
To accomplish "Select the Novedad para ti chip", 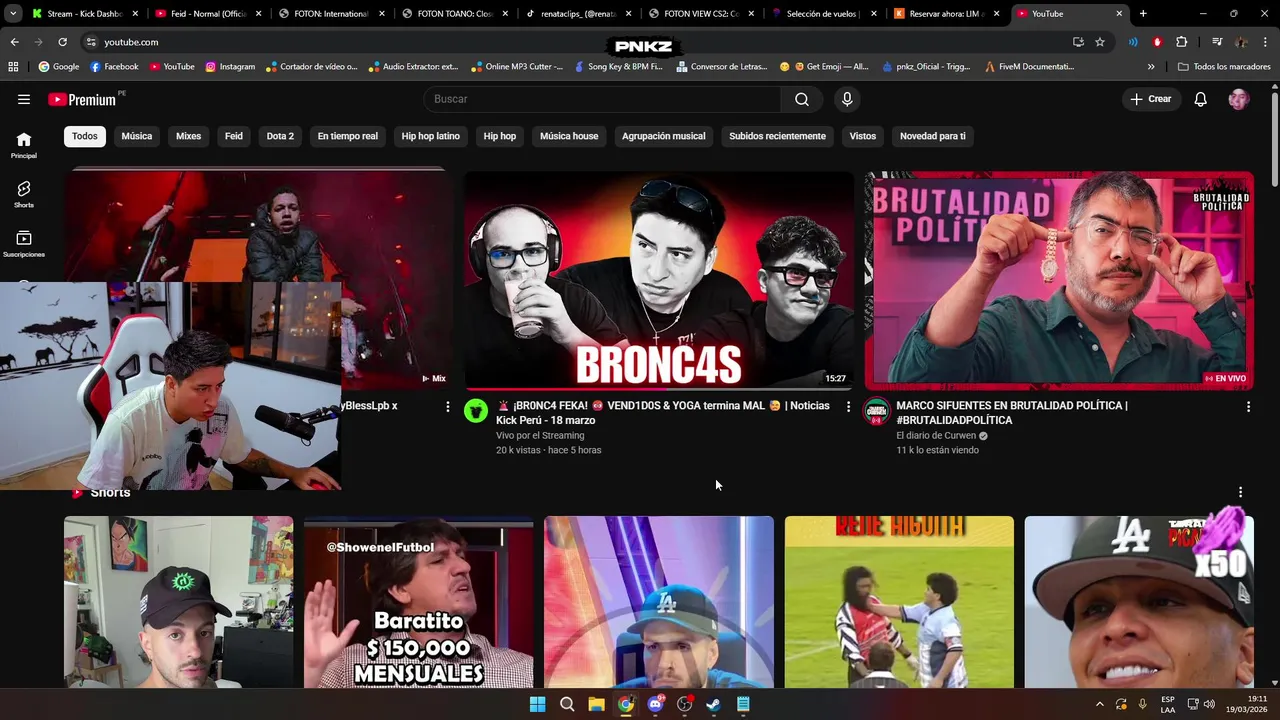I will point(933,136).
